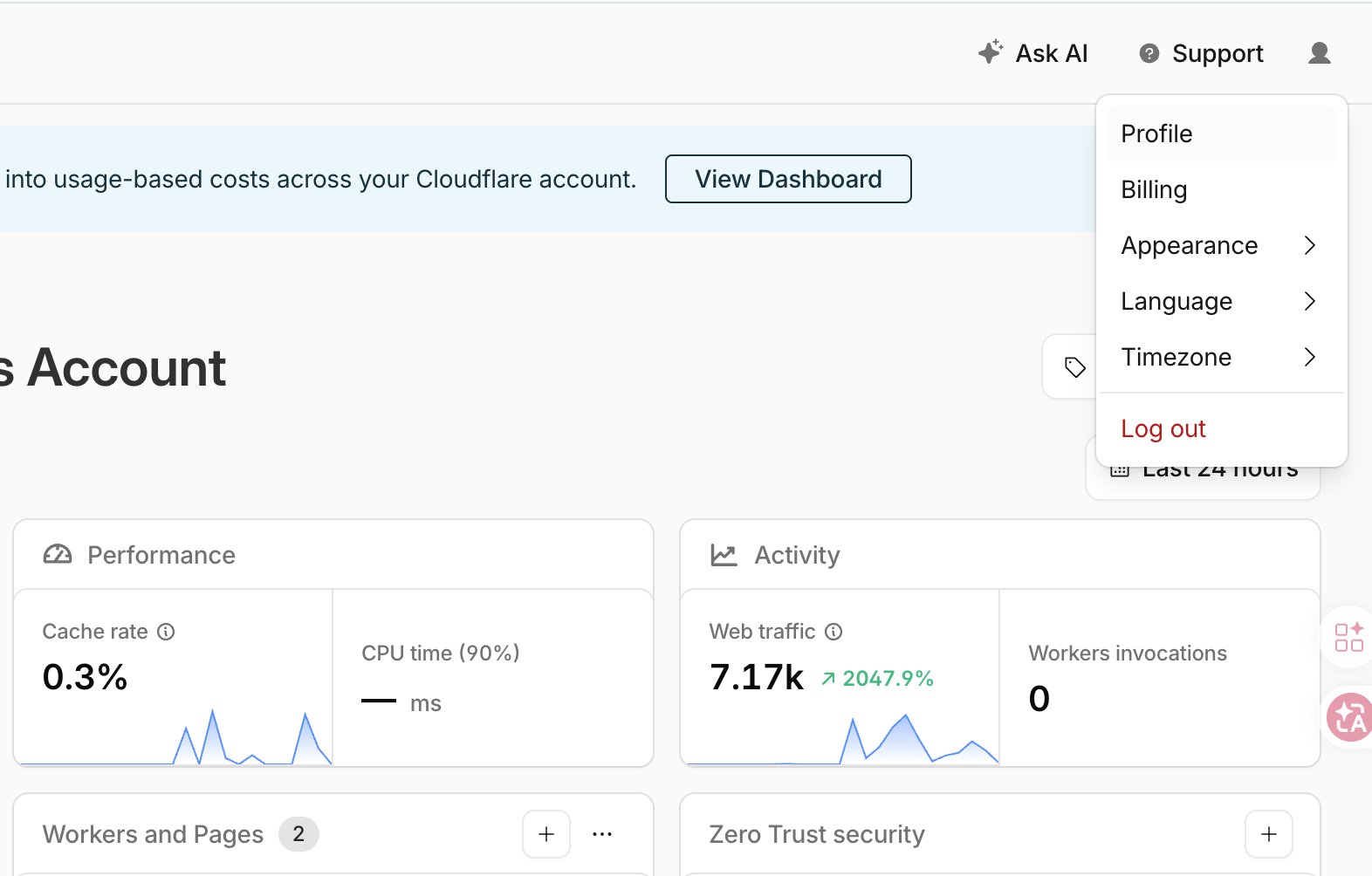Expand the Appearance submenu chevron
The width and height of the screenshot is (1372, 876).
click(x=1309, y=245)
